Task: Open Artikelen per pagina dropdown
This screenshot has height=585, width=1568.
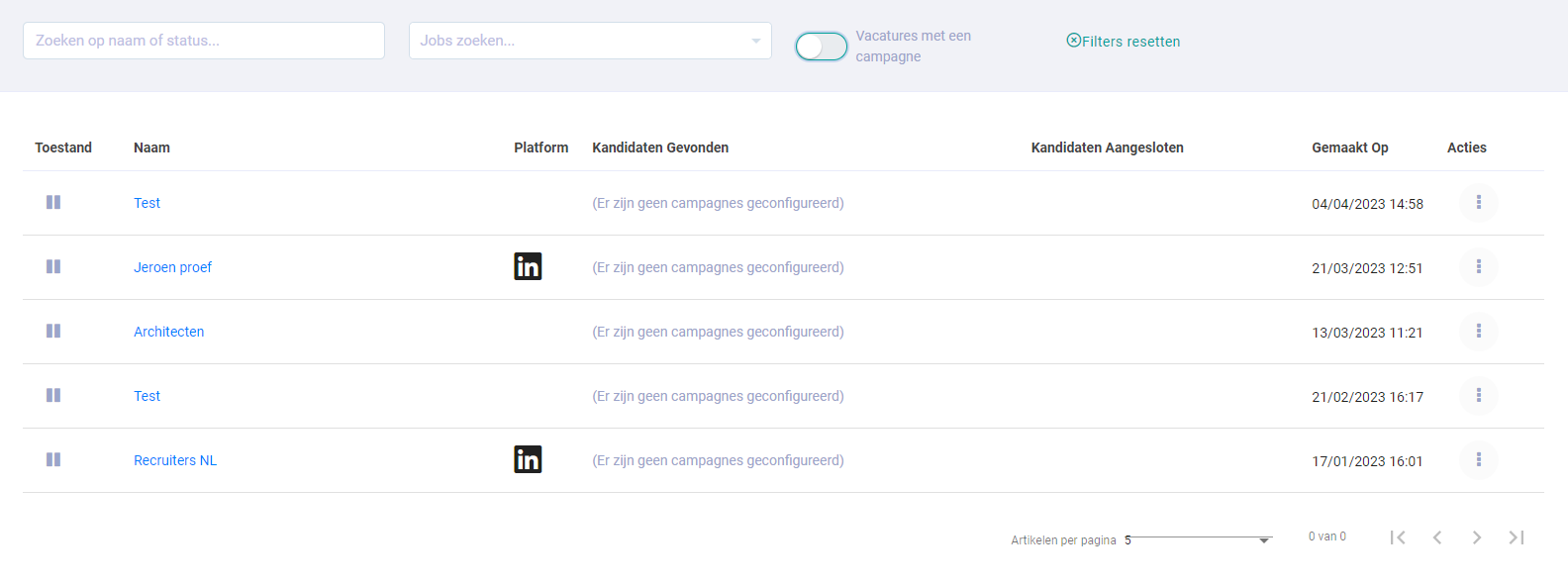Action: pos(1198,539)
